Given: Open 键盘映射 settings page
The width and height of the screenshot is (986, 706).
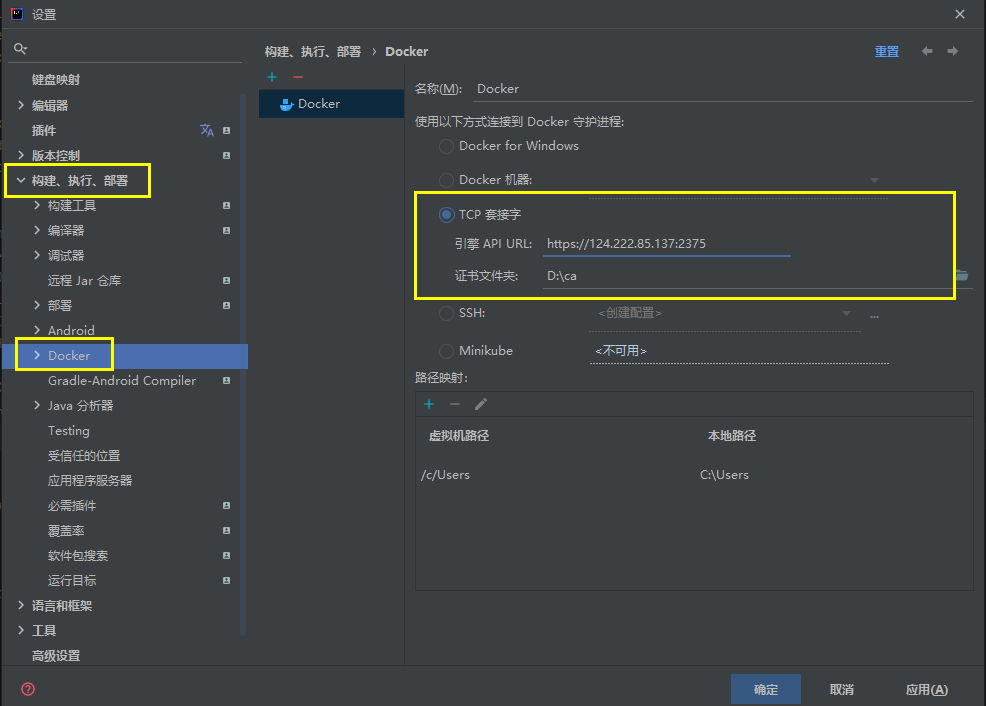Looking at the screenshot, I should click(x=56, y=80).
